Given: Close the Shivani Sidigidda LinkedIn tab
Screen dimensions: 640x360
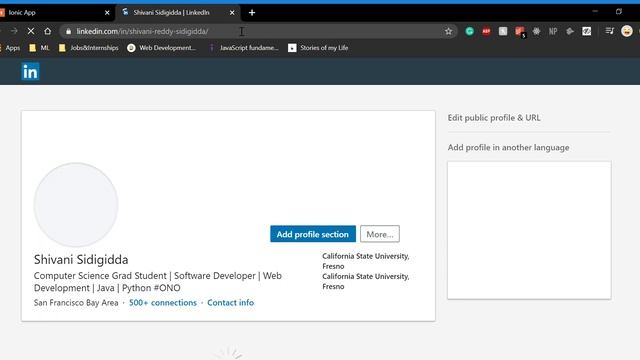Looking at the screenshot, I should coord(232,13).
